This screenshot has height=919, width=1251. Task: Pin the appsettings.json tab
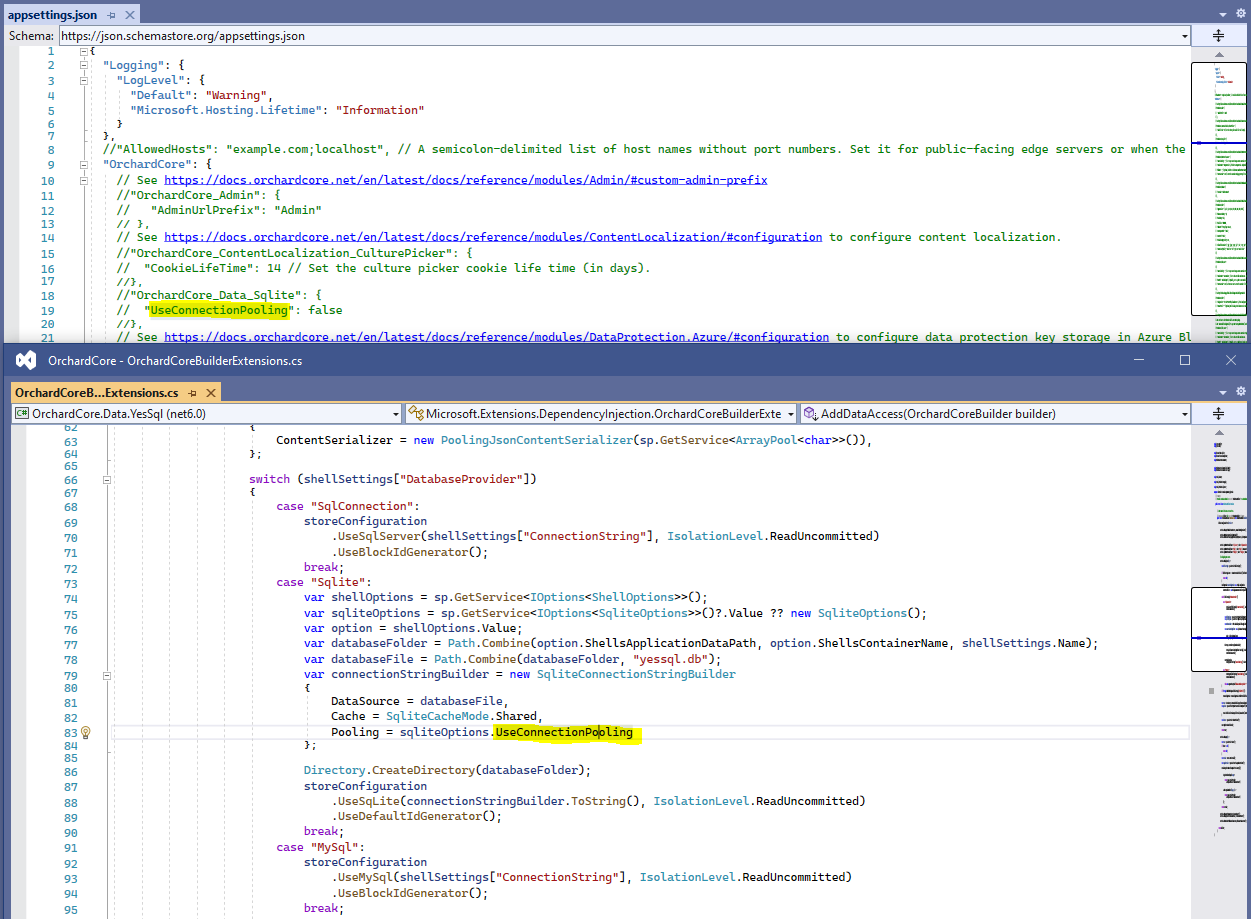111,16
